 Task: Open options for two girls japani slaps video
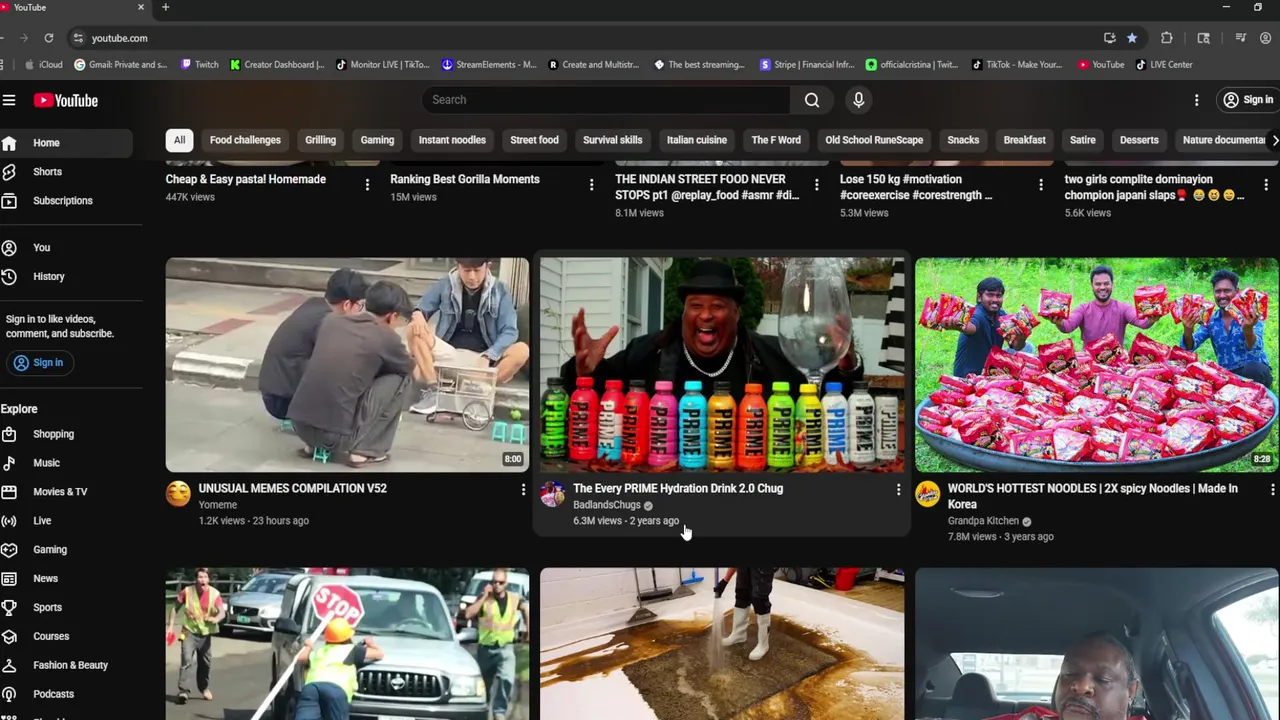pos(1266,184)
